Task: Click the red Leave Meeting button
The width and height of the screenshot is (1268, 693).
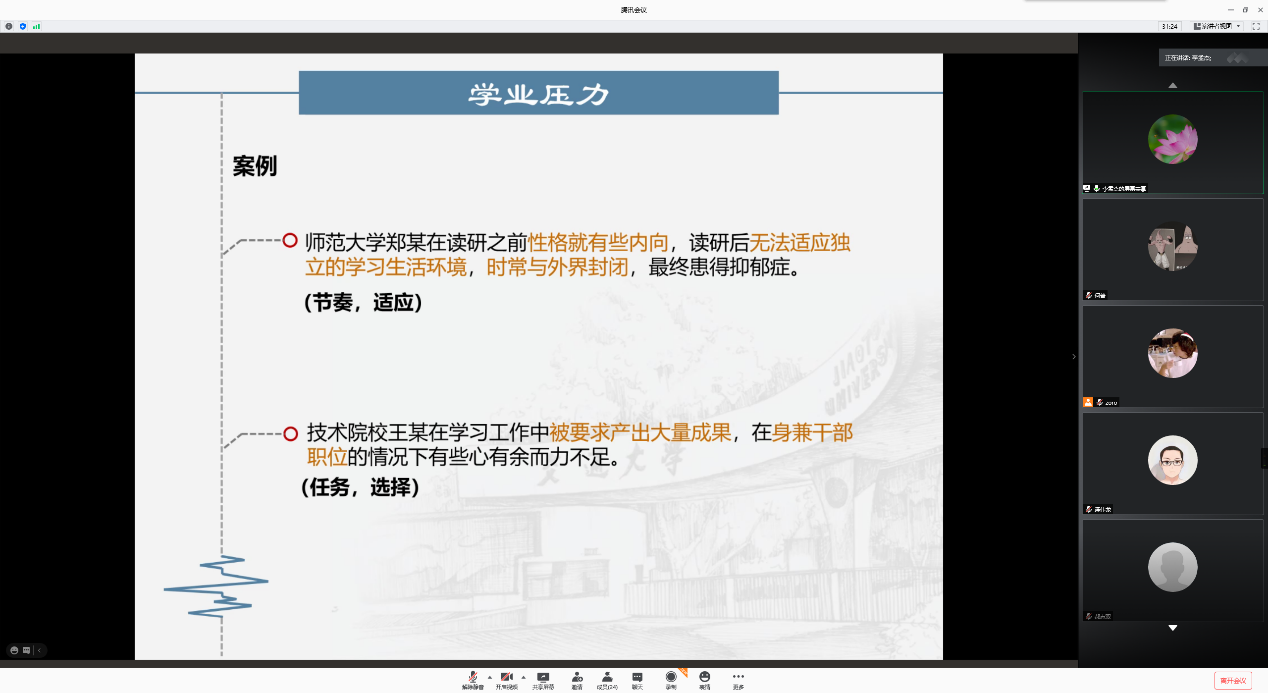Action: tap(1232, 681)
